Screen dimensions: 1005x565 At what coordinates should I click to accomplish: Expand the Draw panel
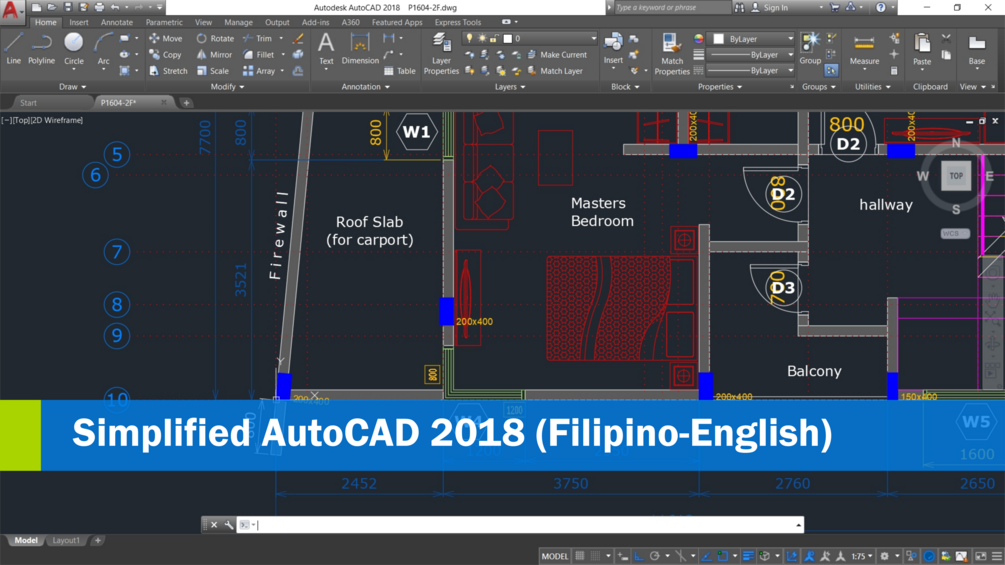pos(72,86)
